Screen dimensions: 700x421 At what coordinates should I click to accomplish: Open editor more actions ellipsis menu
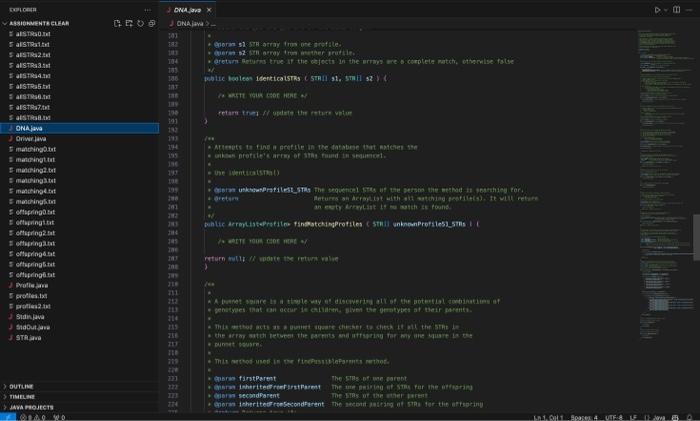click(x=690, y=10)
